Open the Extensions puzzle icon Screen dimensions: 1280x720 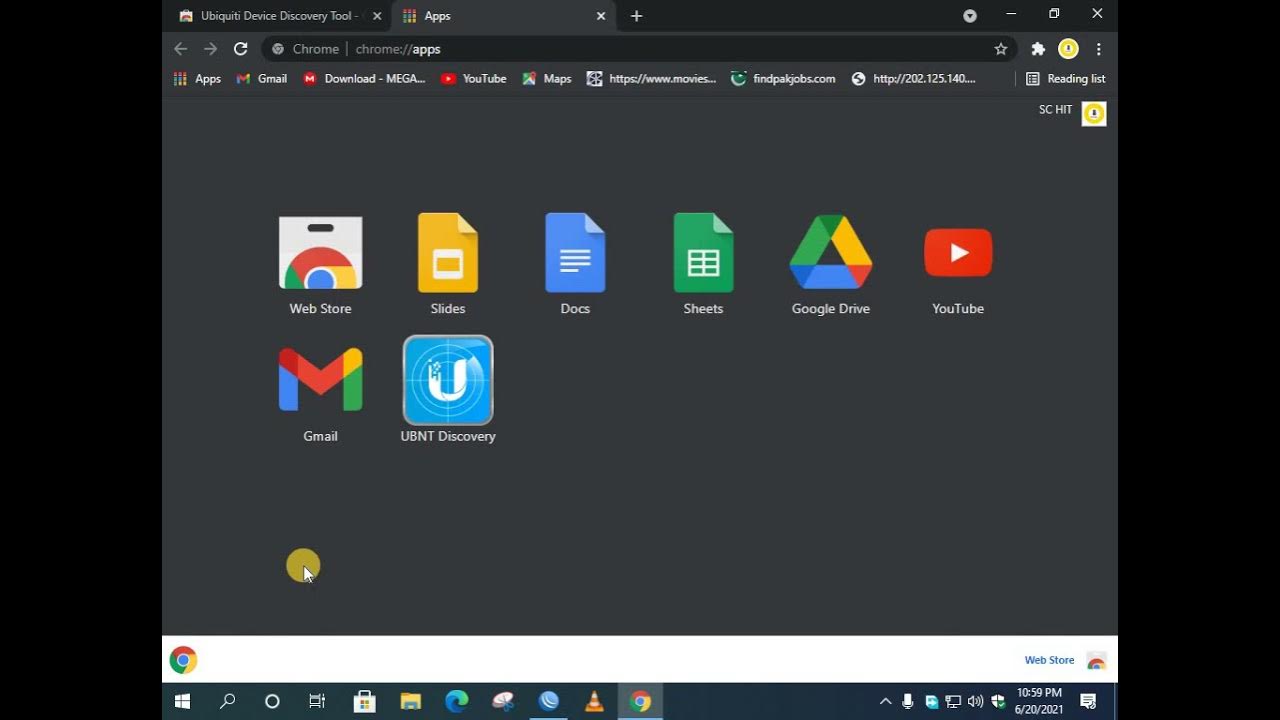point(1038,49)
